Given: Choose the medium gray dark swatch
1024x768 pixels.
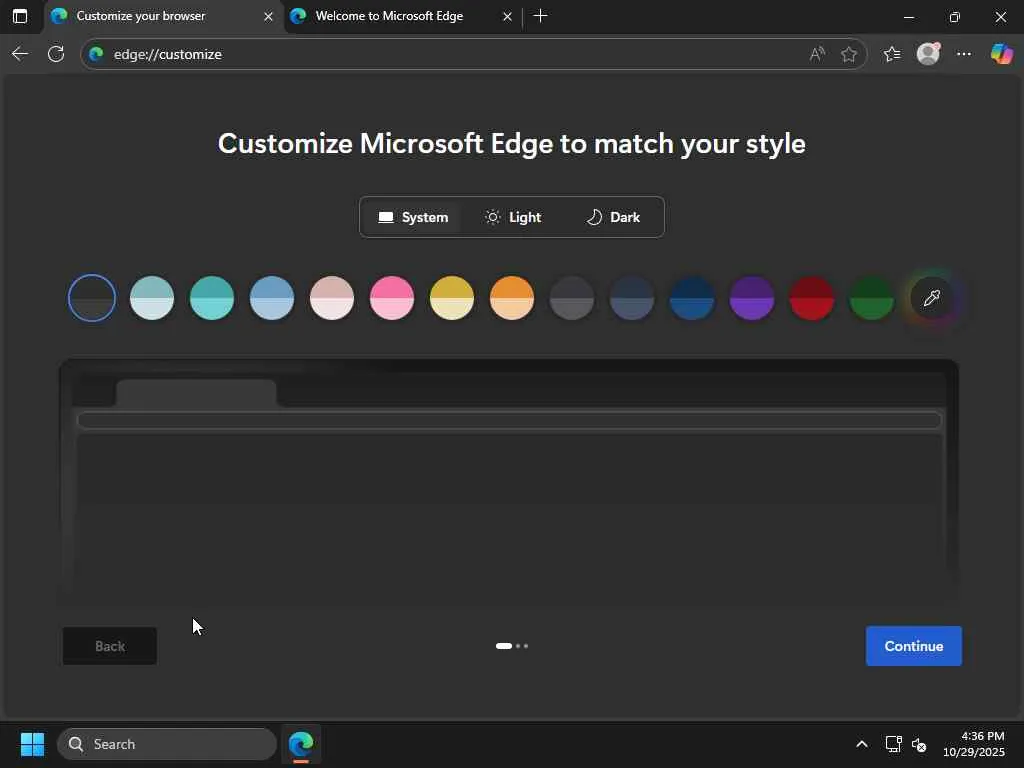Looking at the screenshot, I should (572, 298).
